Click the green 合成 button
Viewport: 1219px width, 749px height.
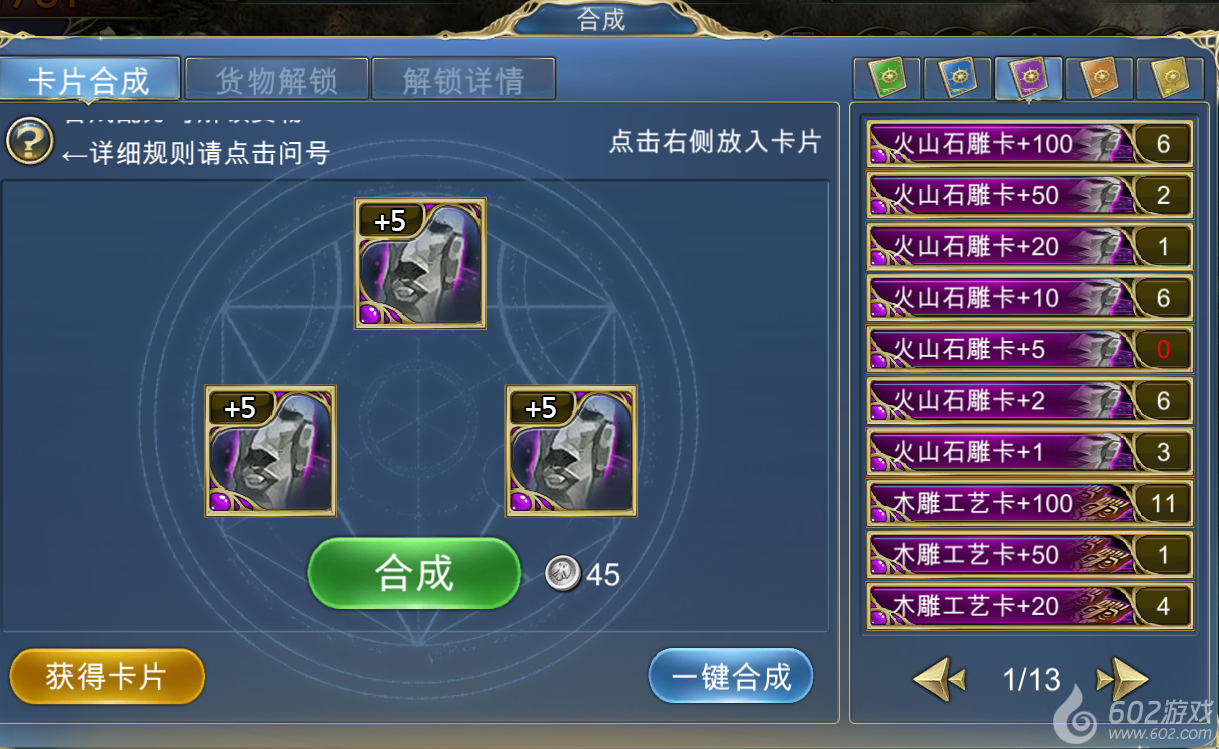415,573
